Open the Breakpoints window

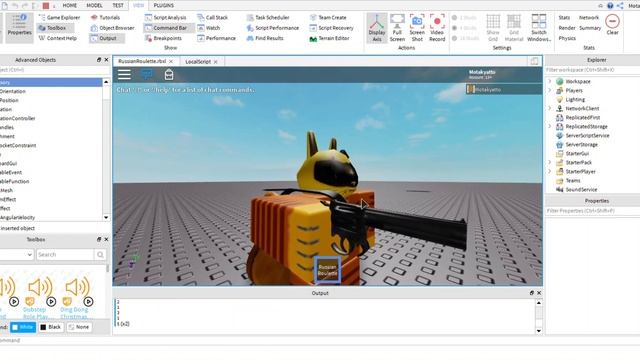(163, 38)
